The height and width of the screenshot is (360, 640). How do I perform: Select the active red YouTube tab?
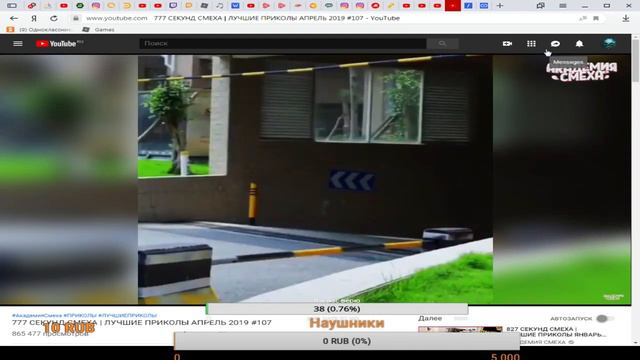(453, 6)
